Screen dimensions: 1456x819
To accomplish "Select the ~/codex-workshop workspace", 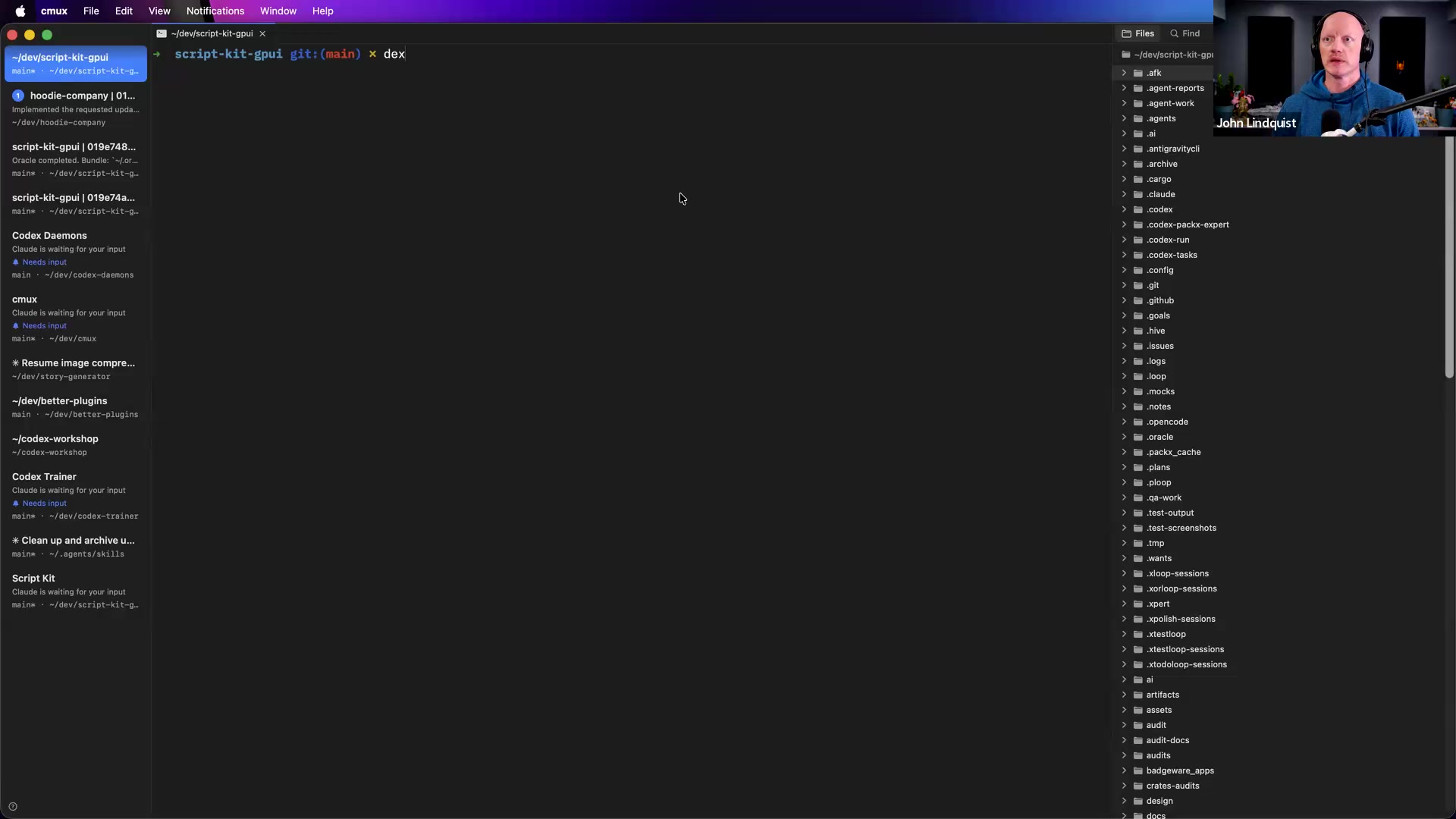I will point(75,445).
